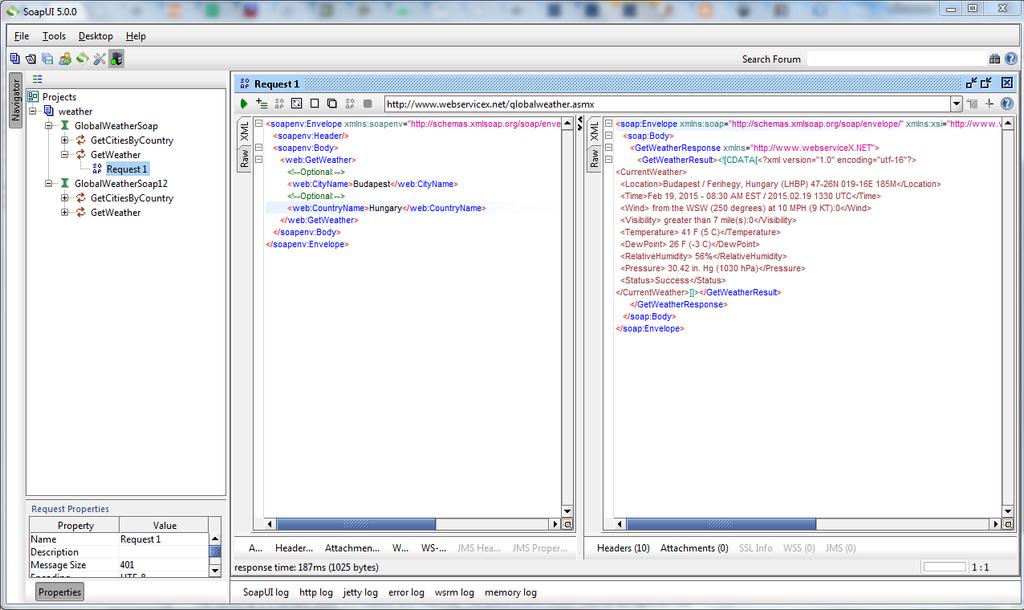Click the full-screen layout icon in request toolbar

click(296, 103)
